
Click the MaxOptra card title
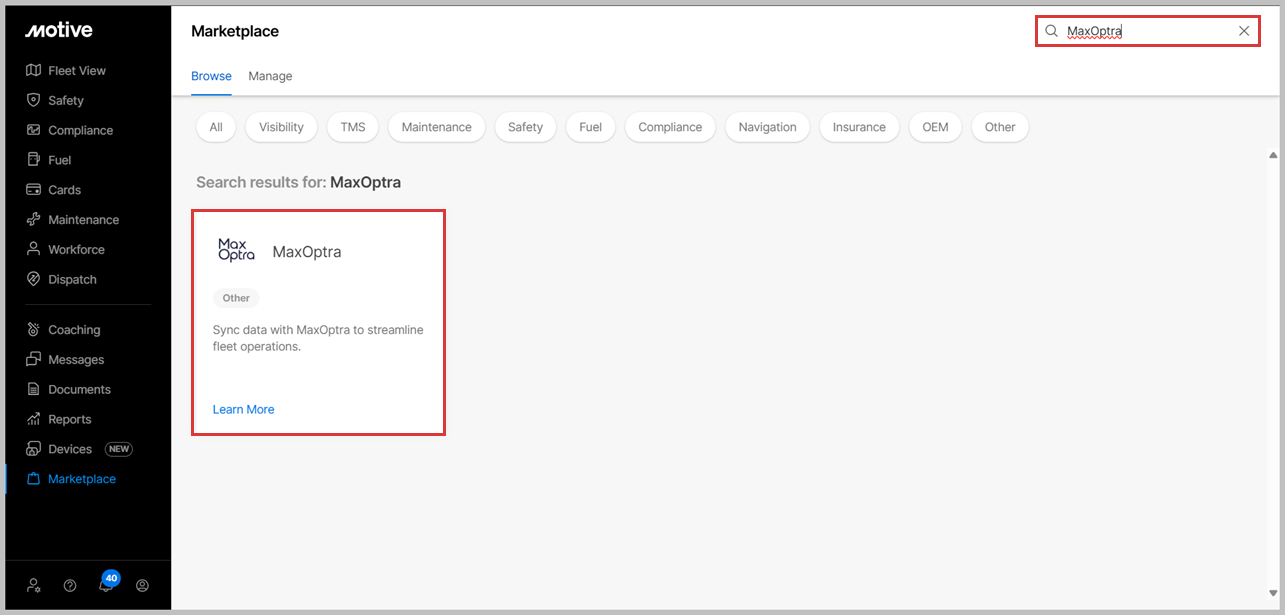(307, 252)
